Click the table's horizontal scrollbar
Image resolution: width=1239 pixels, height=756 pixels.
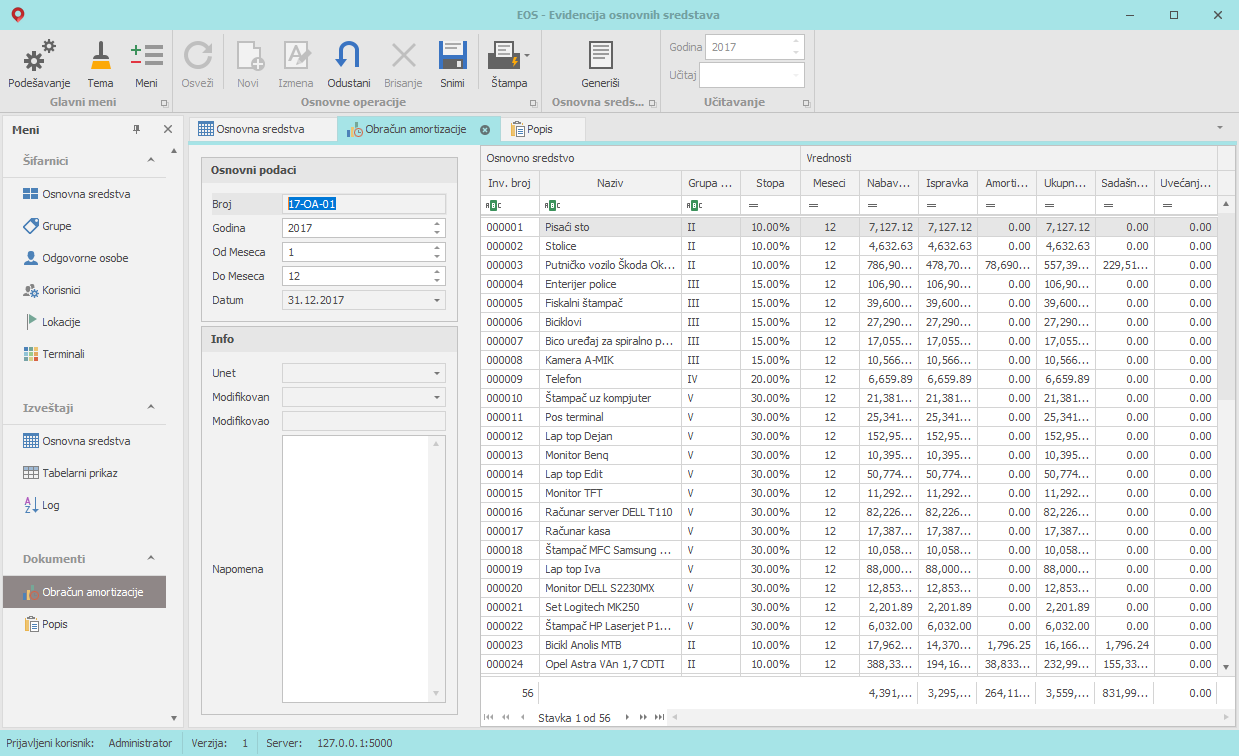tap(948, 717)
